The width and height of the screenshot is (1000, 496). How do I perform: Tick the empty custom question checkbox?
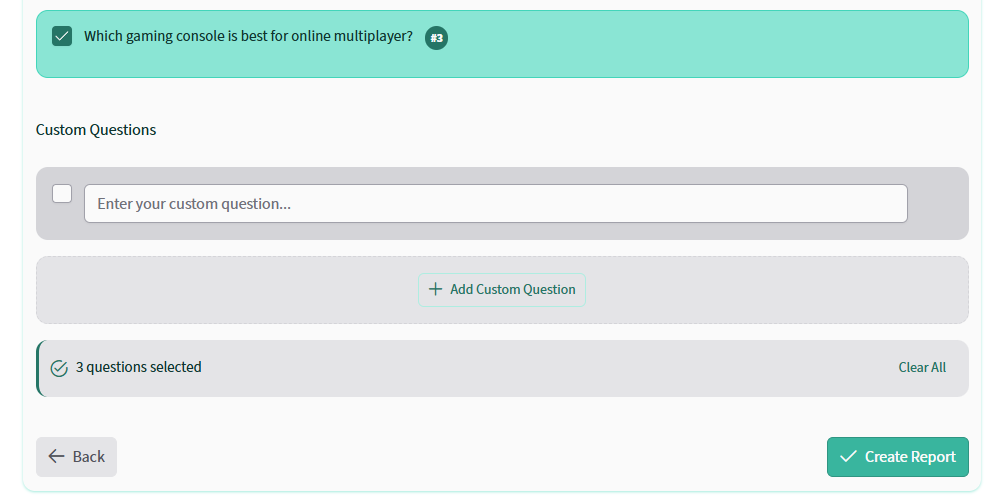point(62,193)
